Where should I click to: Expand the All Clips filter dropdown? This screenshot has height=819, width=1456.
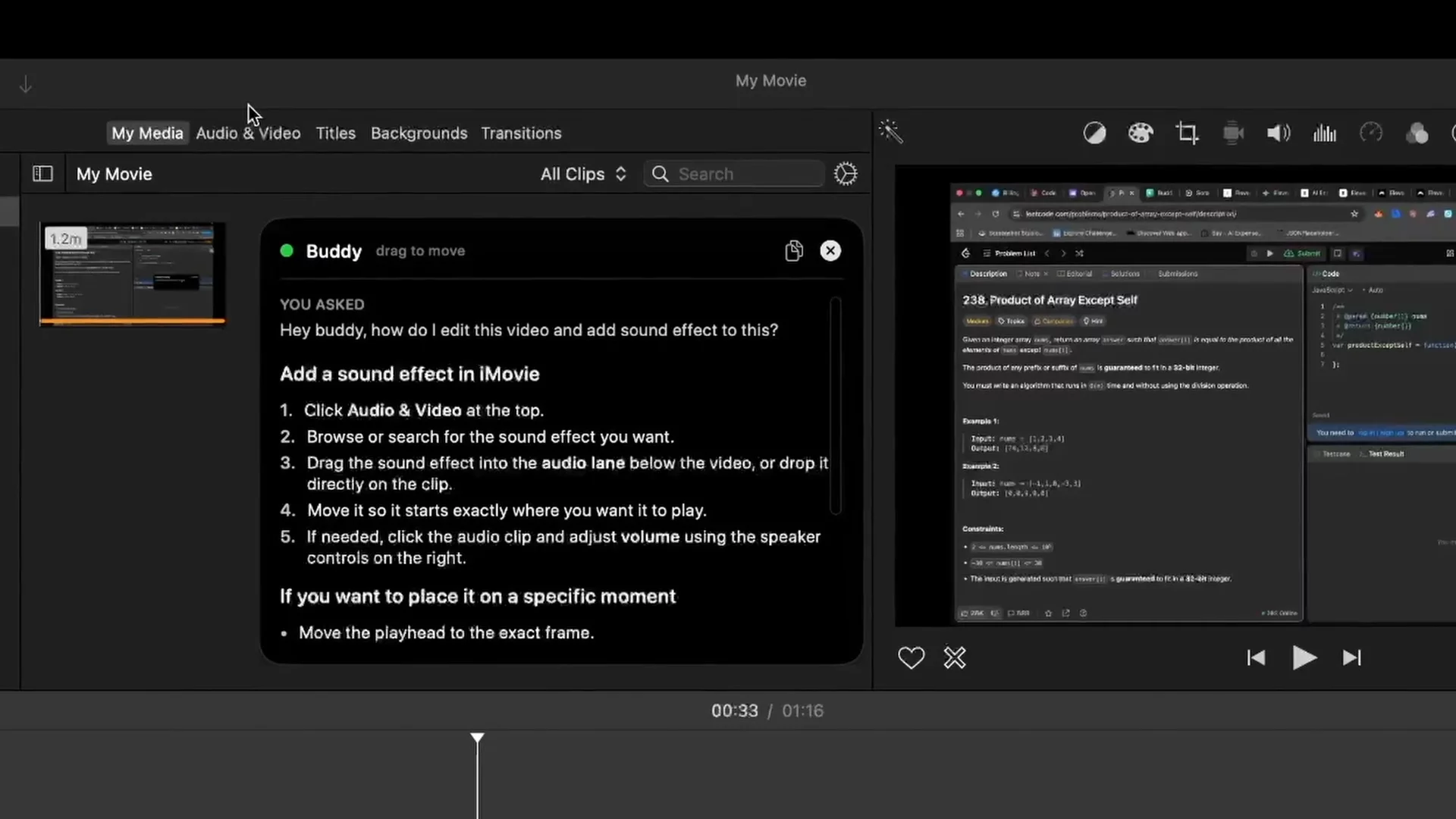tap(583, 174)
